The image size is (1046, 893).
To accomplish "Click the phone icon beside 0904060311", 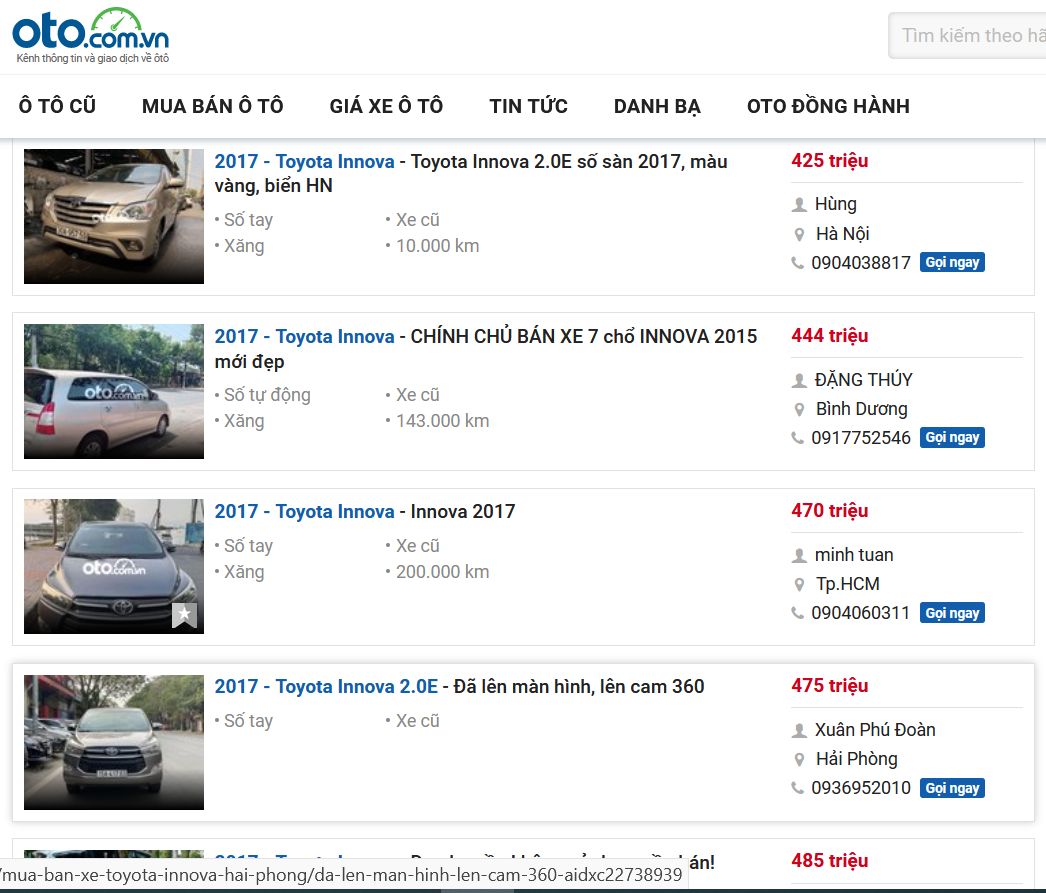I will (797, 614).
